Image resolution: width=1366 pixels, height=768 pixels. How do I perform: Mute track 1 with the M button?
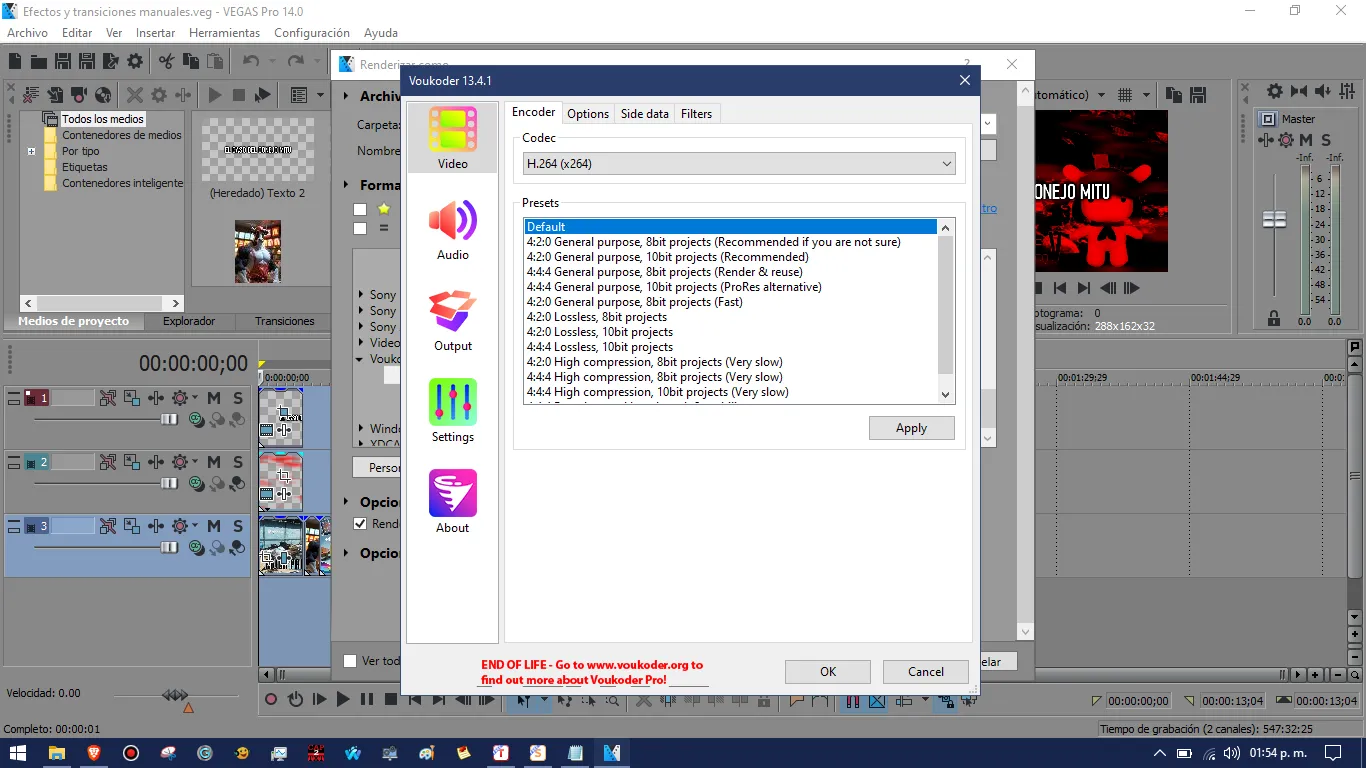tap(214, 398)
